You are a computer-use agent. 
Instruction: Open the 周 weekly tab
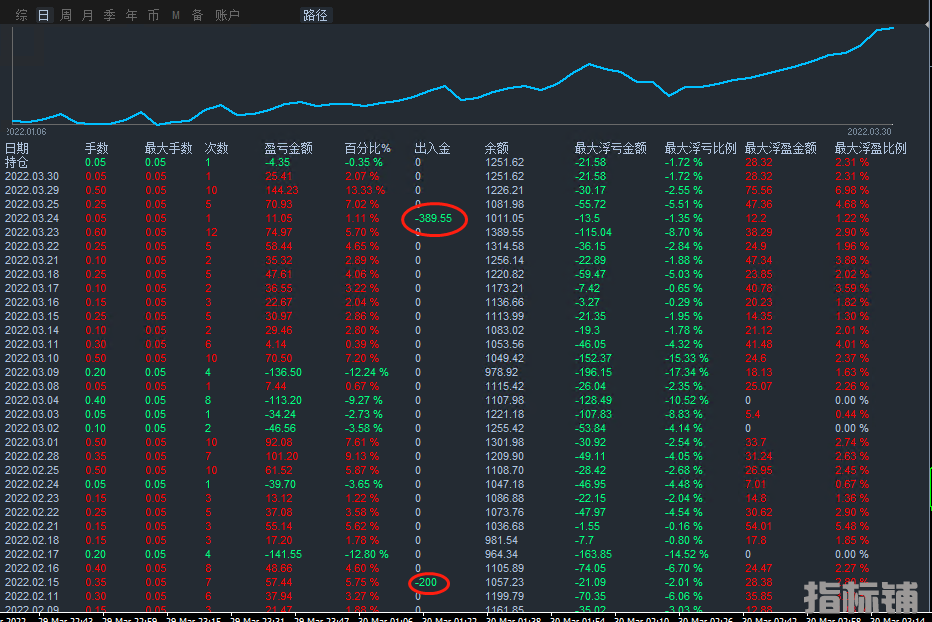[66, 15]
